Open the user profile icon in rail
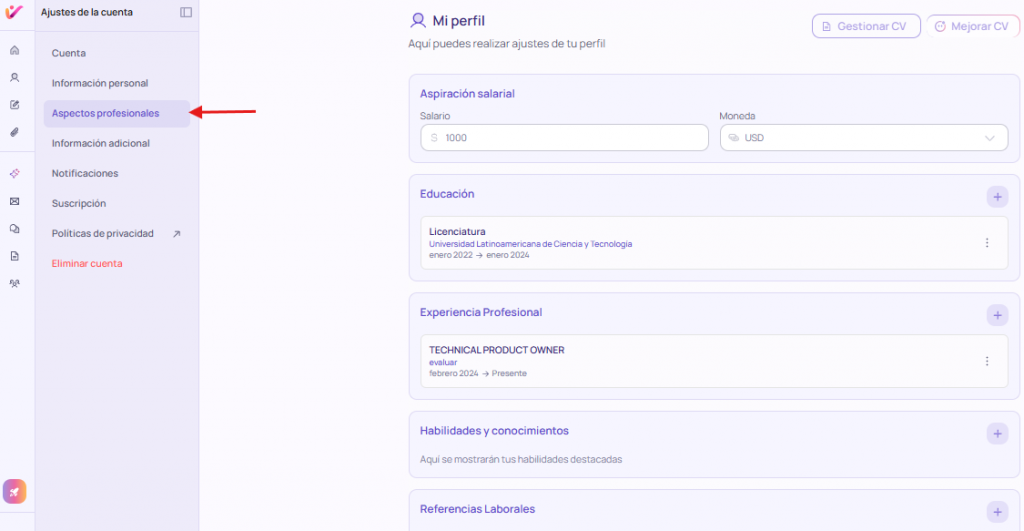1024x531 pixels. tap(14, 77)
